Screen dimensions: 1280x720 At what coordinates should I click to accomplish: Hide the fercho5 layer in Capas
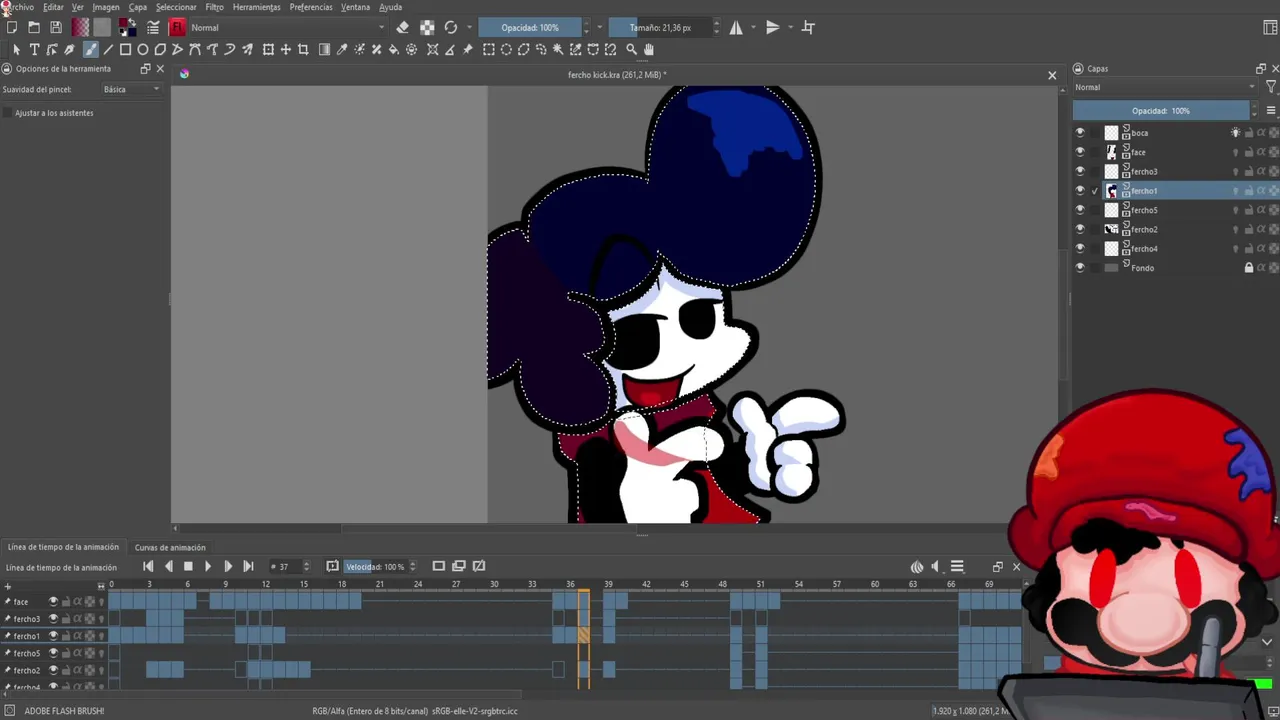click(x=1079, y=210)
